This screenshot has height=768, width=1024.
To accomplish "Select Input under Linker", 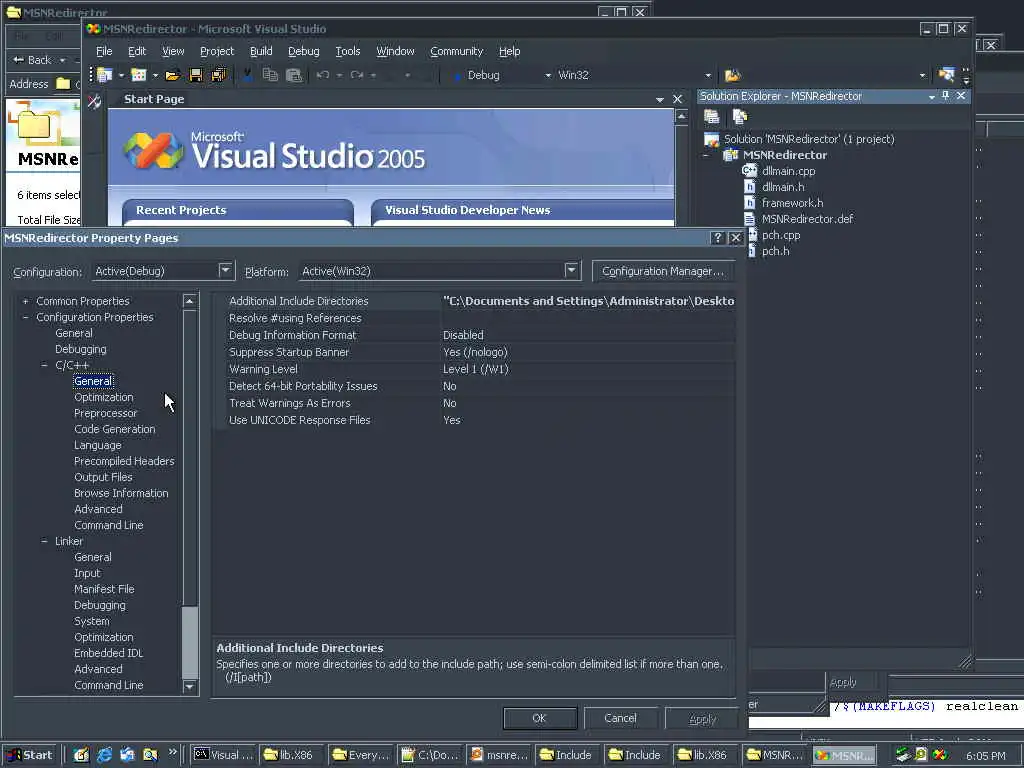I will pyautogui.click(x=88, y=573).
